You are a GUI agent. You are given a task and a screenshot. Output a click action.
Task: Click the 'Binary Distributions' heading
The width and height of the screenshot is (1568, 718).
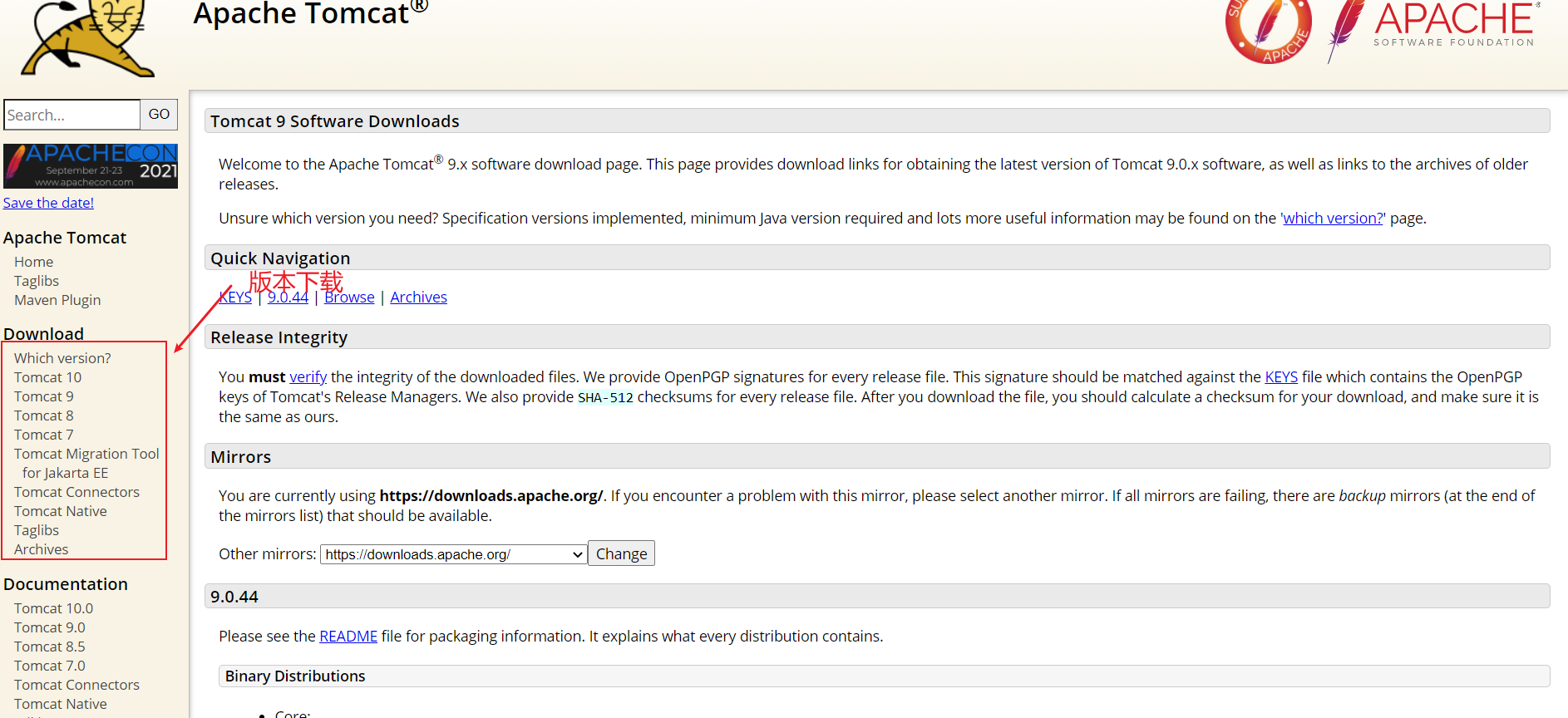pos(295,676)
